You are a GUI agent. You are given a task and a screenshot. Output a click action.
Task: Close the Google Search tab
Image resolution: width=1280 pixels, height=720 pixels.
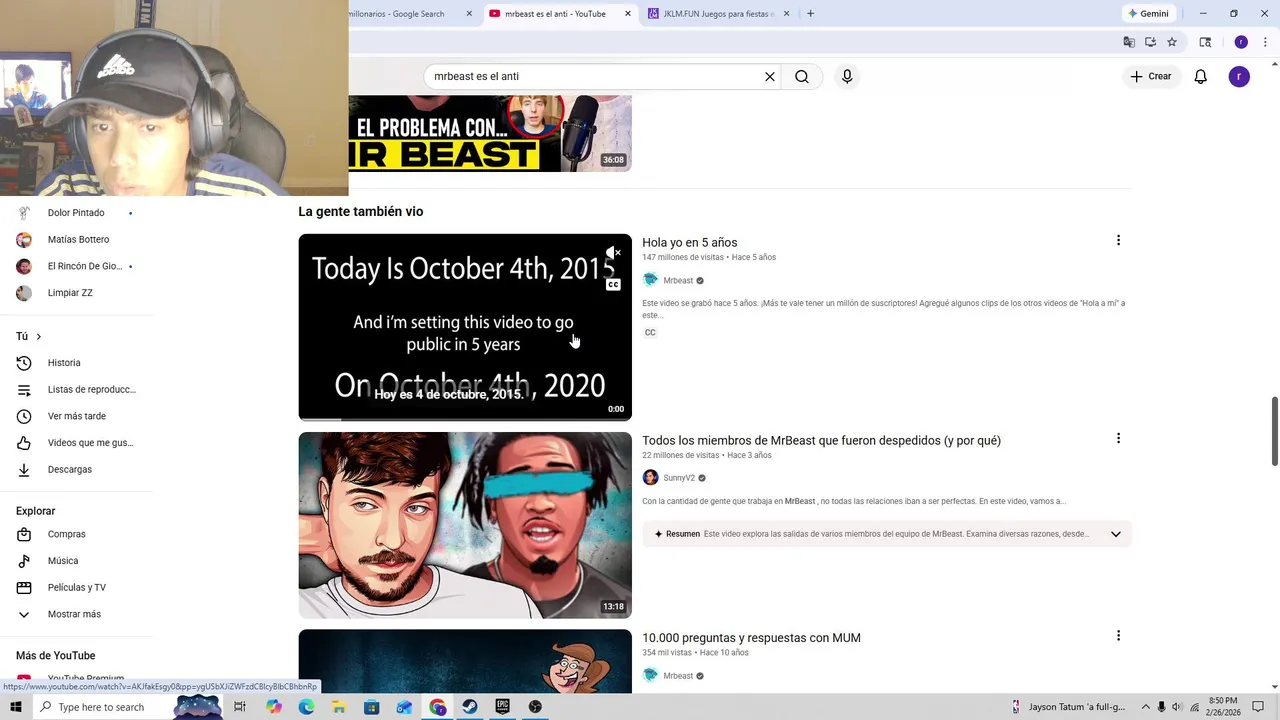pos(469,14)
